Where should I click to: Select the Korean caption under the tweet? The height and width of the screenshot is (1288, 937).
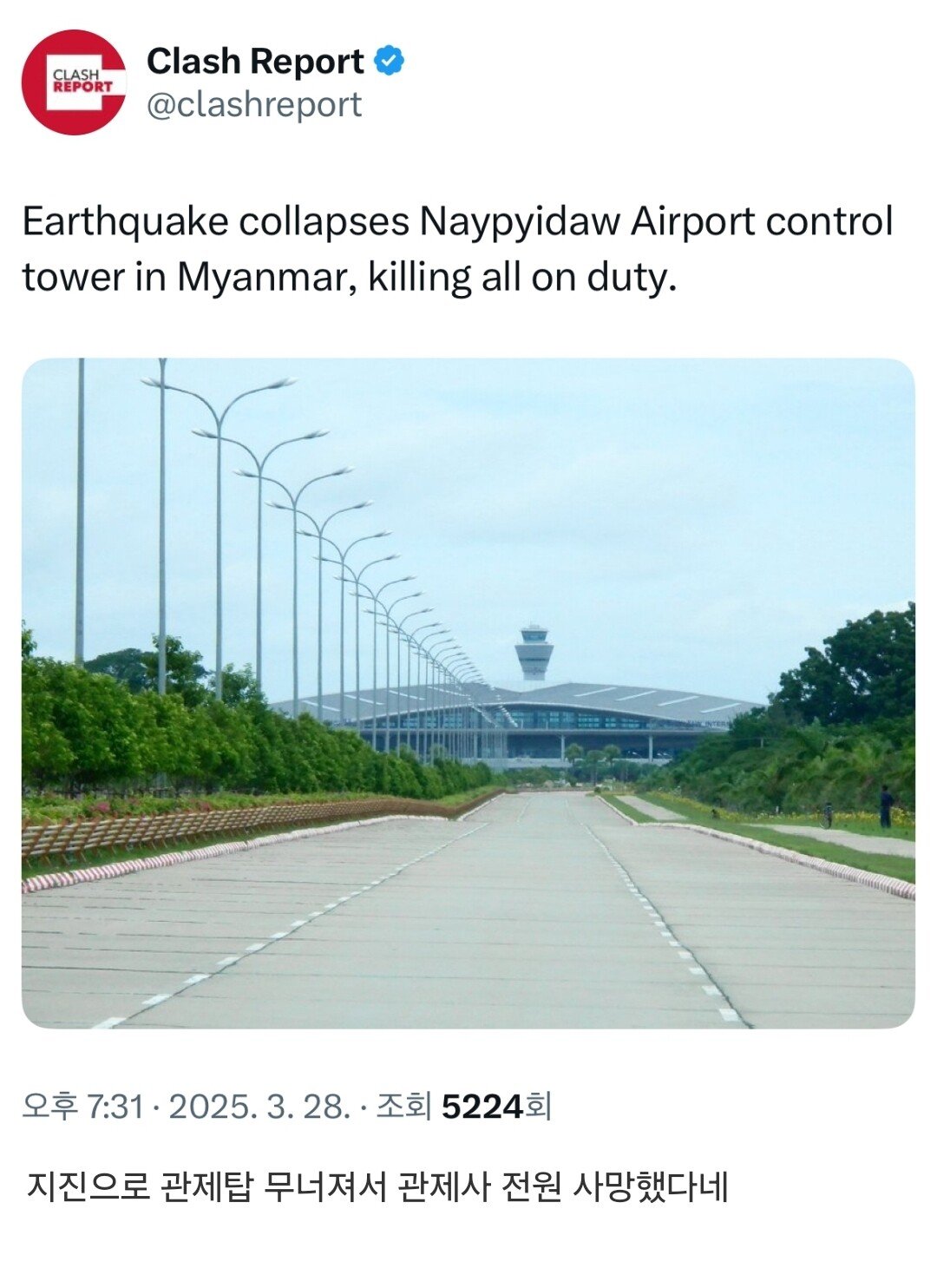(x=377, y=1186)
